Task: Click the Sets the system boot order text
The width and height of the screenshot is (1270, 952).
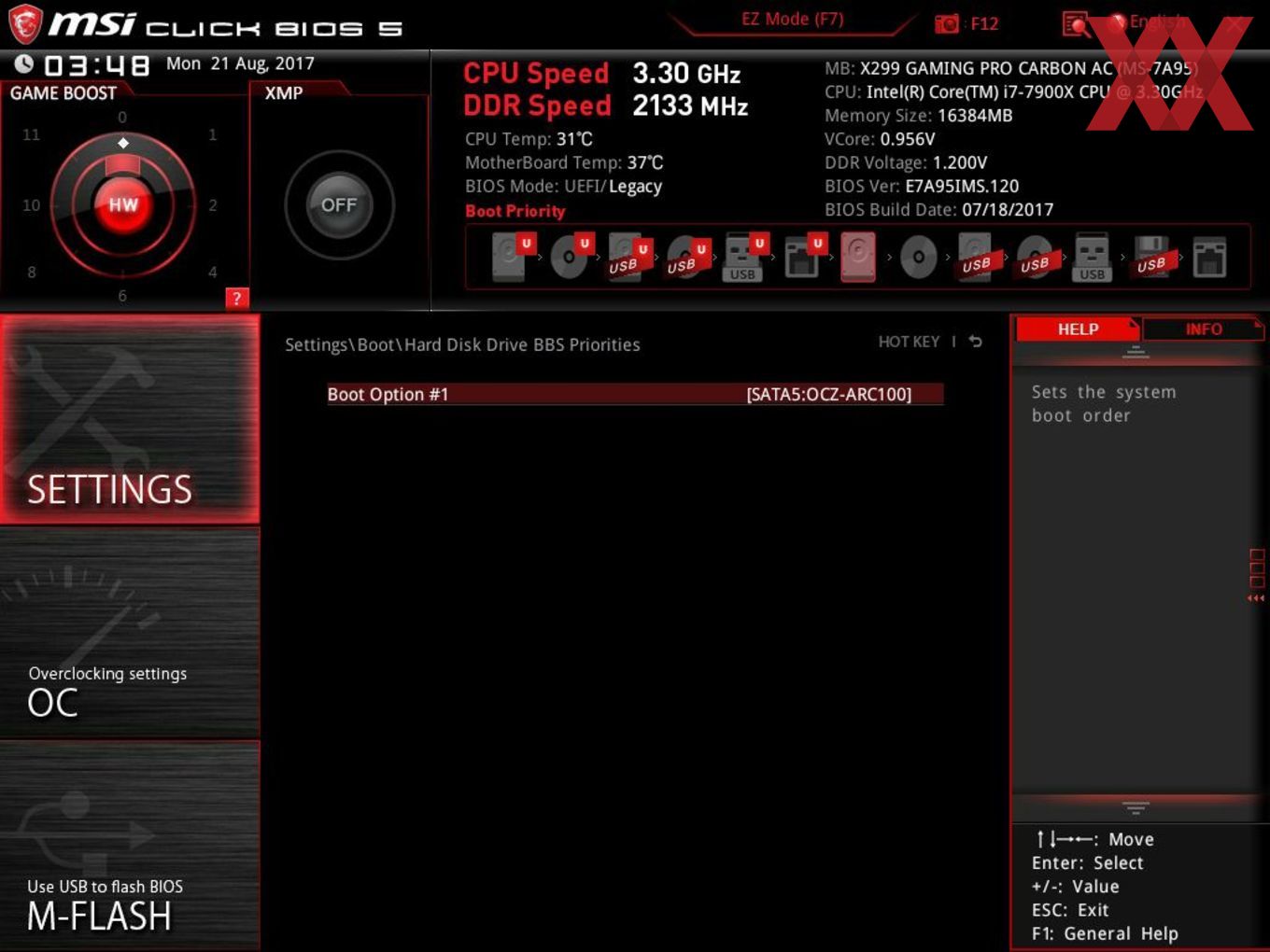Action: pyautogui.click(x=1104, y=403)
